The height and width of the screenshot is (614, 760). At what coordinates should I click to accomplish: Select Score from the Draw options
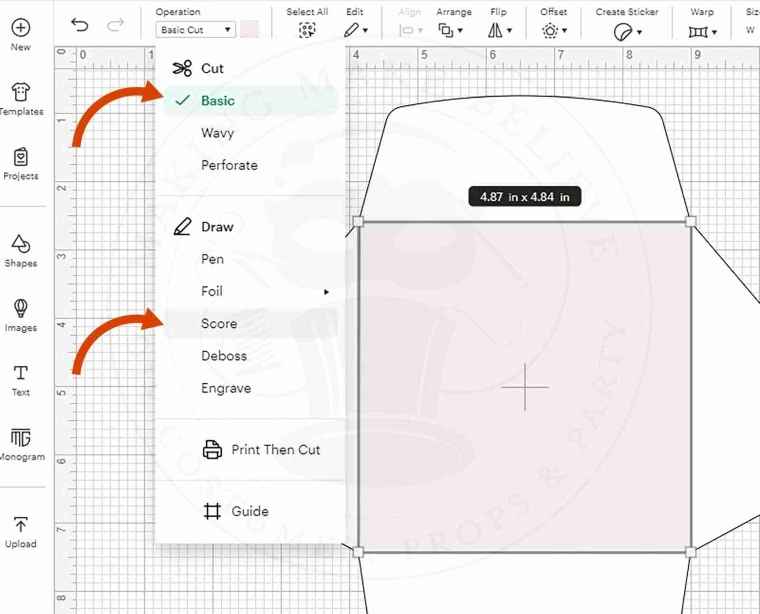[x=219, y=324]
